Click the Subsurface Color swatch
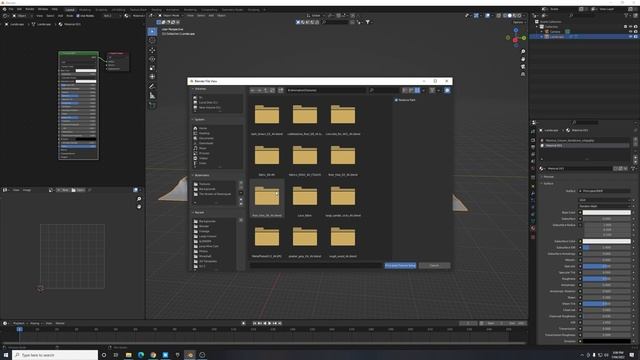This screenshot has height=360, width=640. (607, 241)
